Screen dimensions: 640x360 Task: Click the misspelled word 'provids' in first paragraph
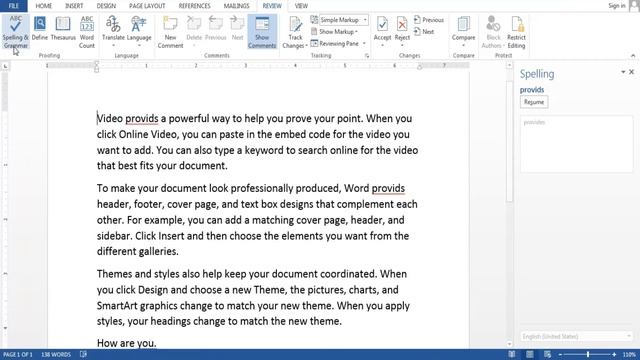tap(141, 118)
